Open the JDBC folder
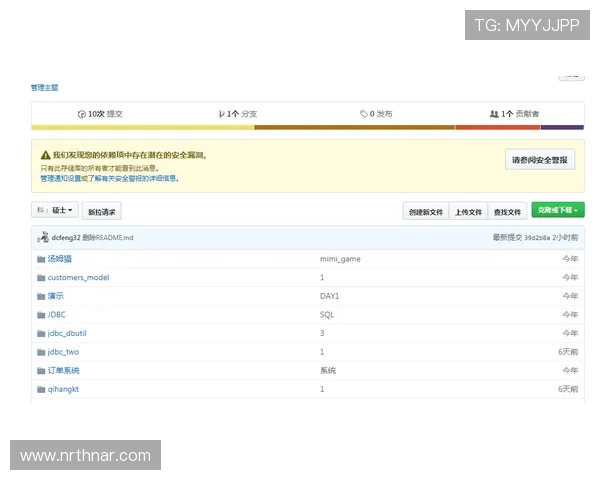Viewport: 600px width, 480px height. [x=57, y=315]
